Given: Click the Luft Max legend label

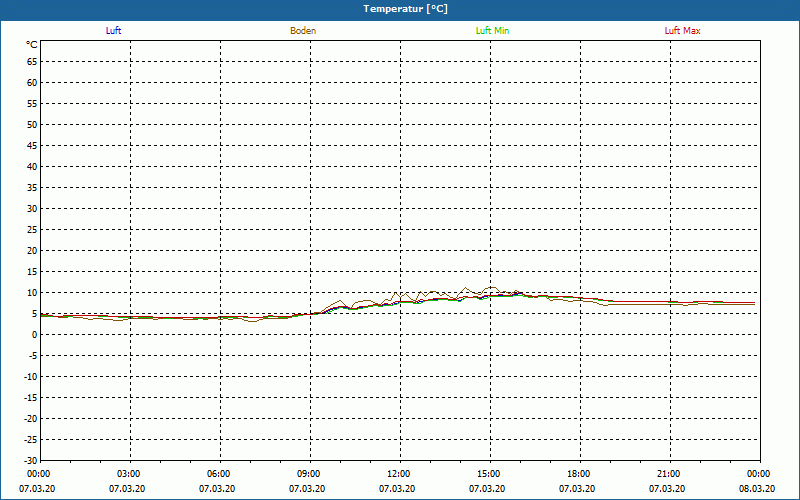Looking at the screenshot, I should [x=682, y=31].
